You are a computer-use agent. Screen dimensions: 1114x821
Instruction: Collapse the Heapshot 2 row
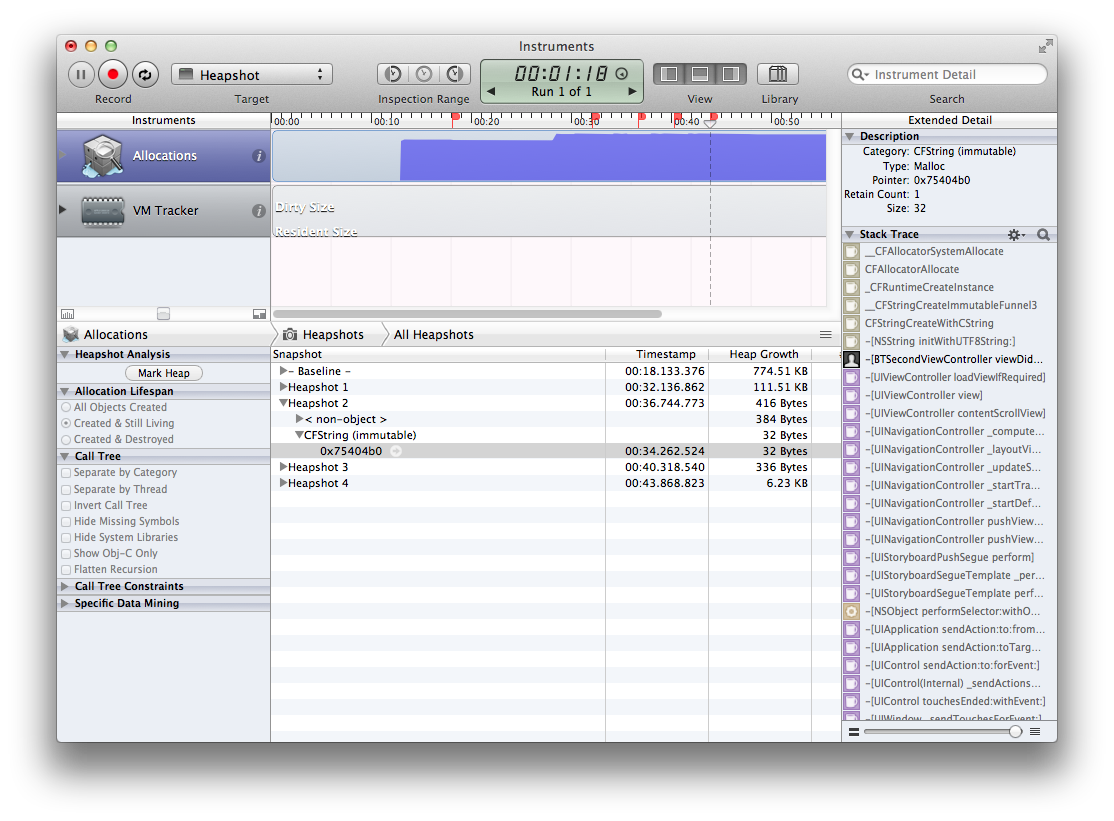pyautogui.click(x=283, y=403)
